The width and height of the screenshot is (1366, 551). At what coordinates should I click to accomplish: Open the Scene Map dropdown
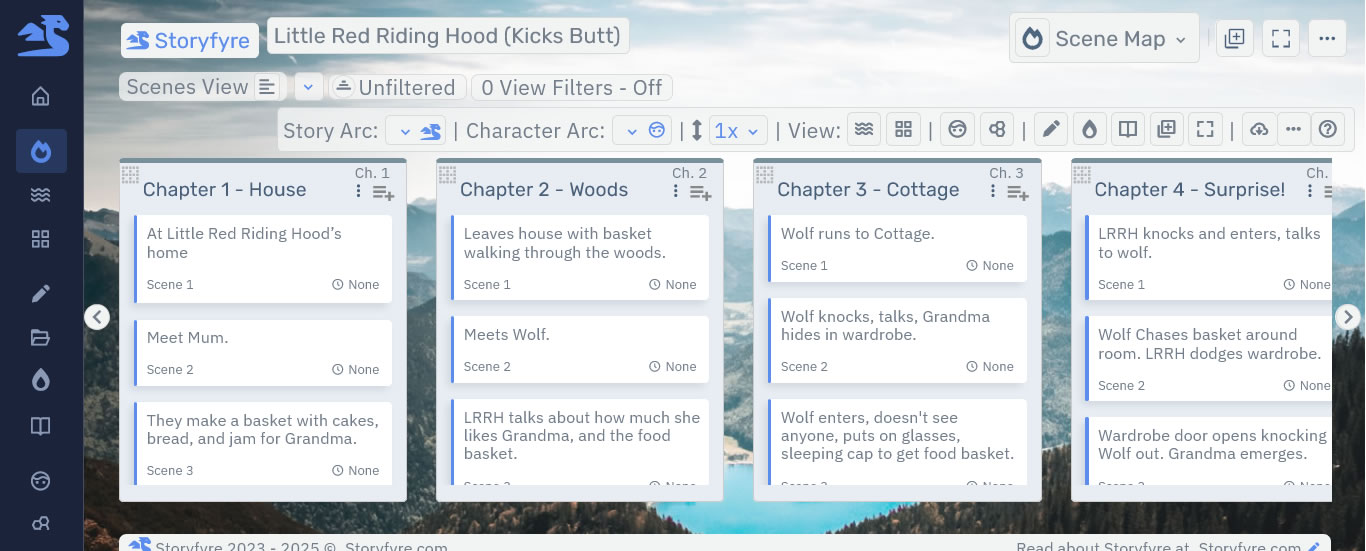coord(1104,39)
